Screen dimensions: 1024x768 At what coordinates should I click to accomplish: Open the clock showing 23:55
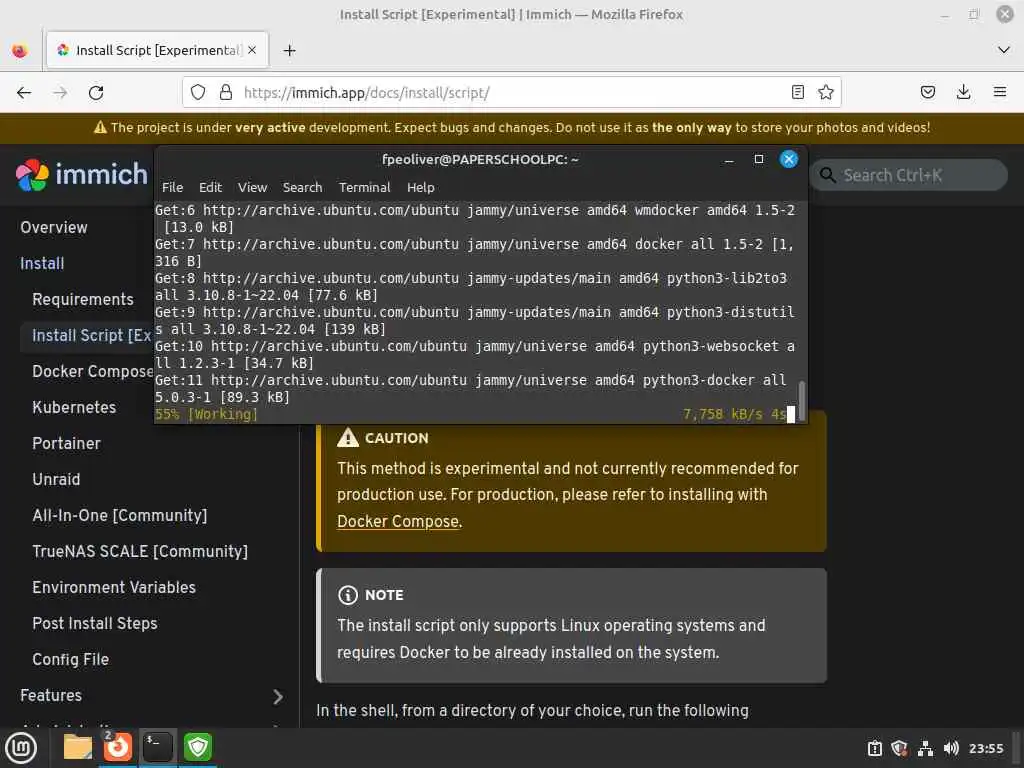point(985,748)
